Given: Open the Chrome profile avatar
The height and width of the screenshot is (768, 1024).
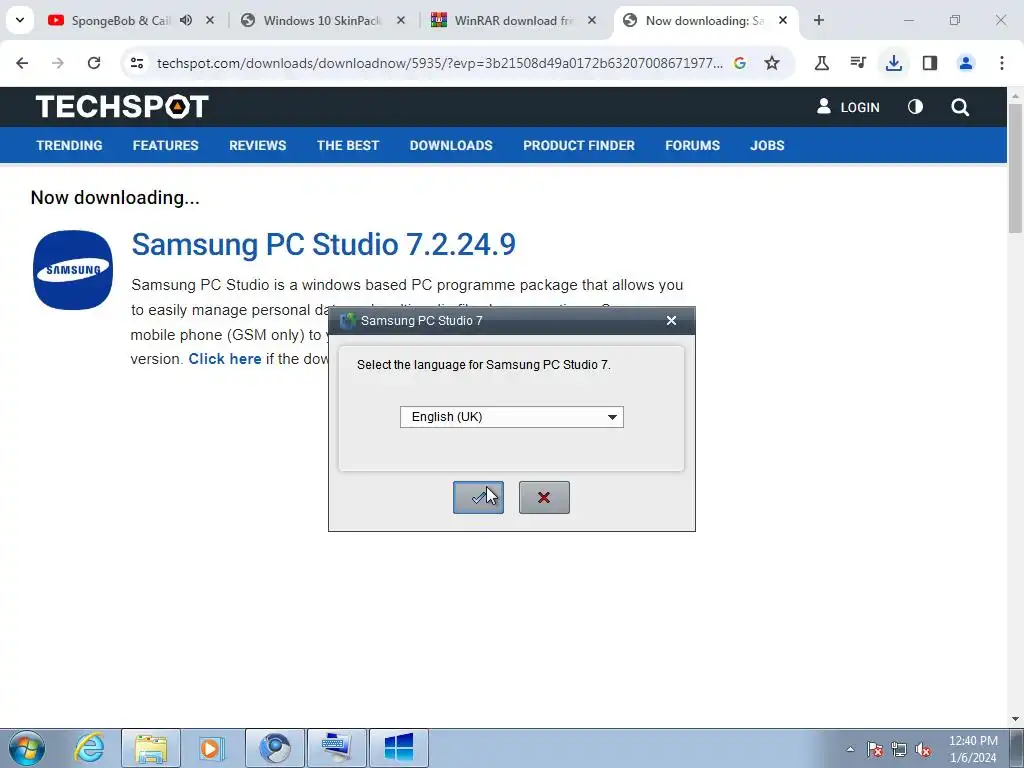Looking at the screenshot, I should (x=966, y=63).
